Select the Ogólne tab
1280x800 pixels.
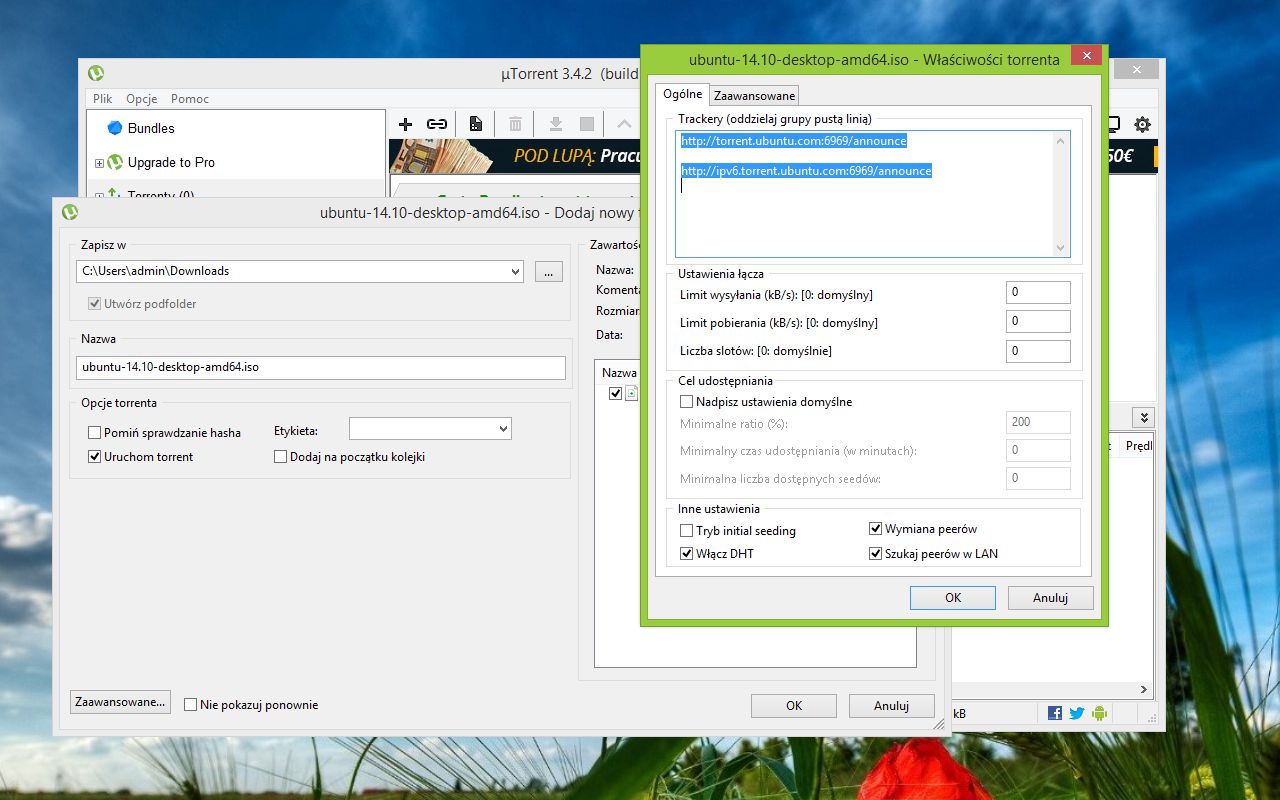(683, 94)
